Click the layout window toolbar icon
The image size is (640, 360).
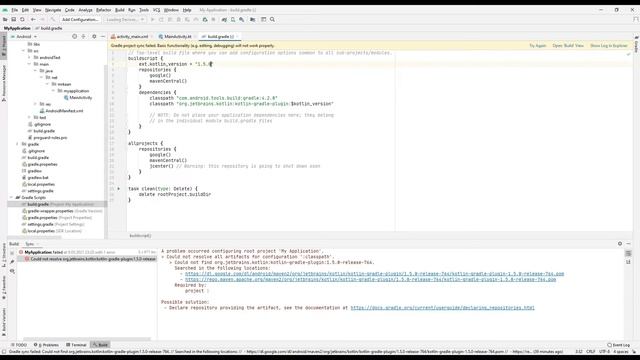(x=264, y=19)
